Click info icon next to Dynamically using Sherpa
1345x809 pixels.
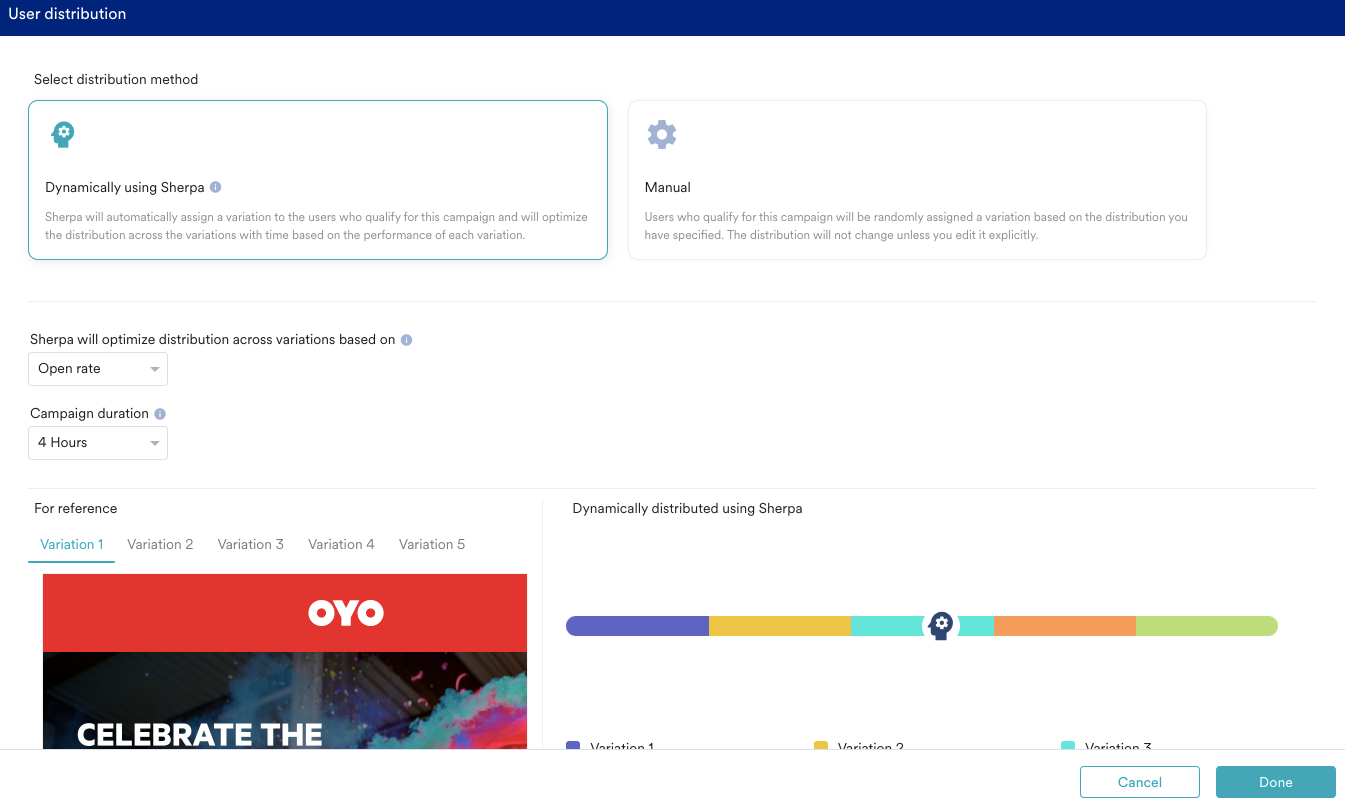(216, 187)
